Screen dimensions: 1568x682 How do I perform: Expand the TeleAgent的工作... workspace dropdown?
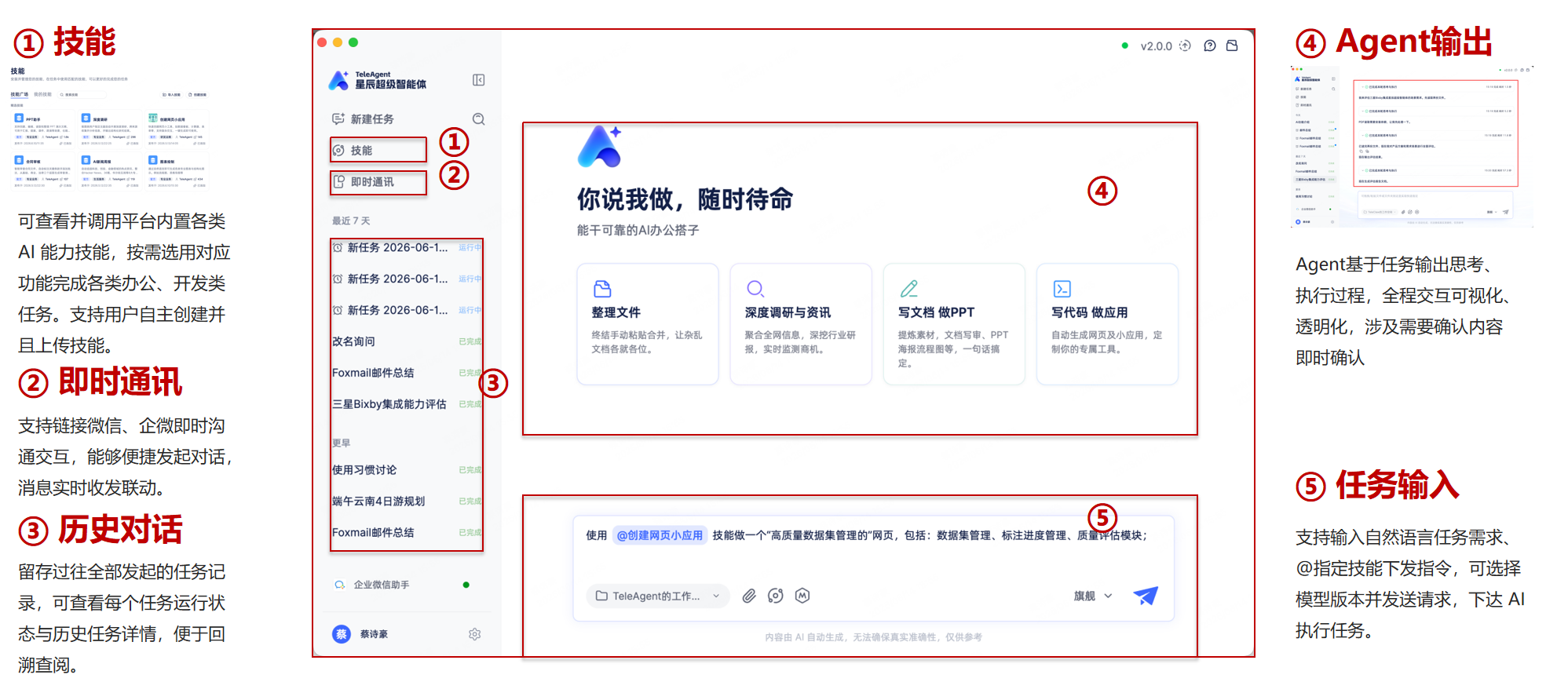[x=657, y=596]
